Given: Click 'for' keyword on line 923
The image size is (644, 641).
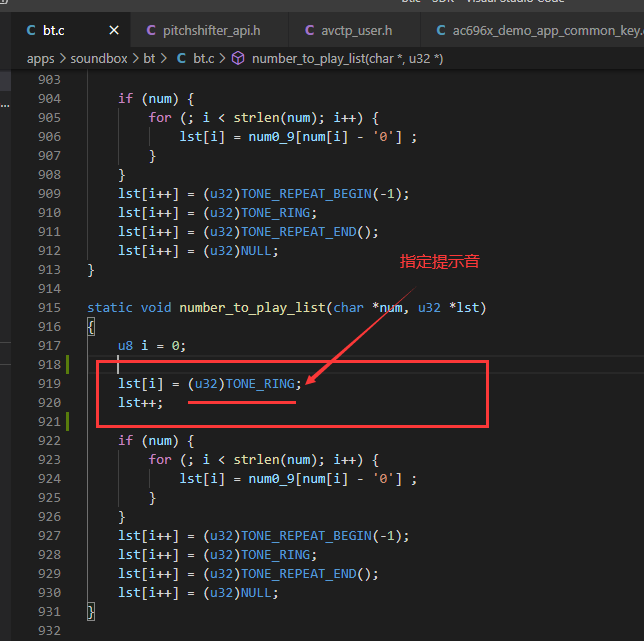Looking at the screenshot, I should pos(160,459).
